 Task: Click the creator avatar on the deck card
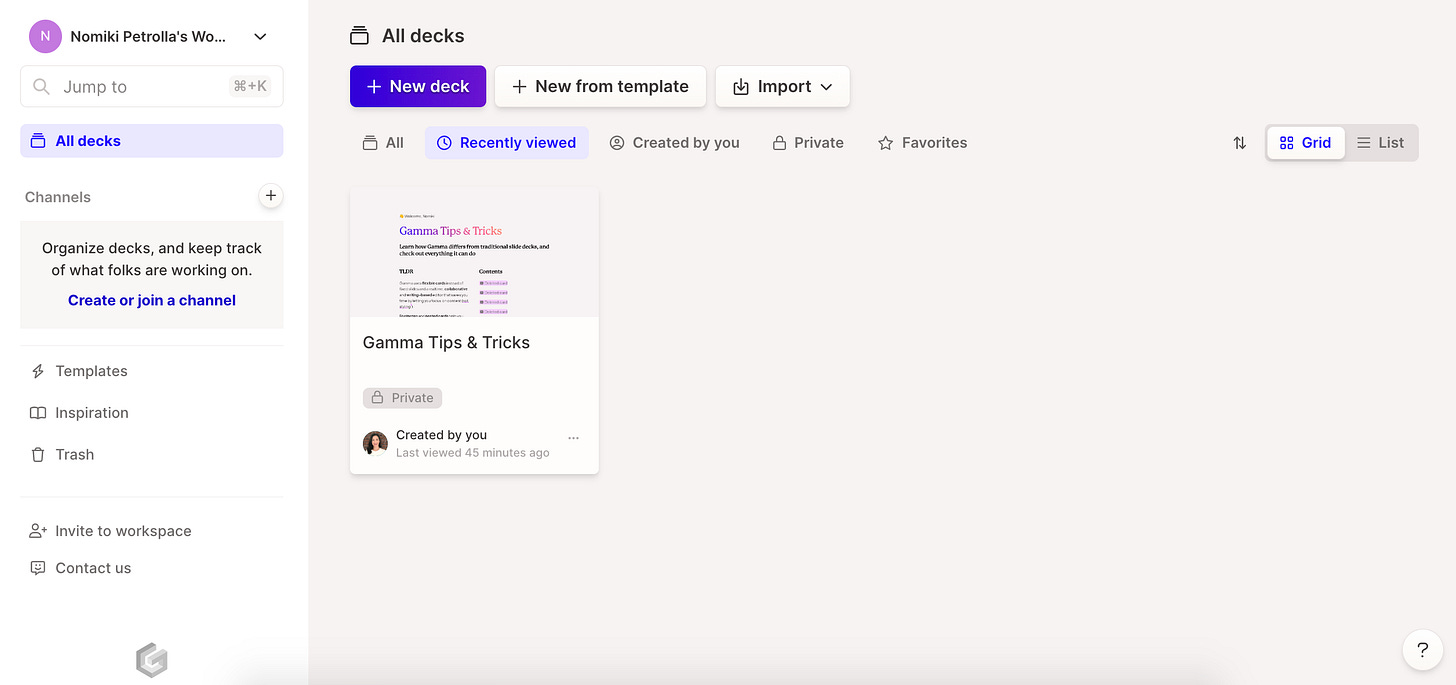click(x=375, y=443)
